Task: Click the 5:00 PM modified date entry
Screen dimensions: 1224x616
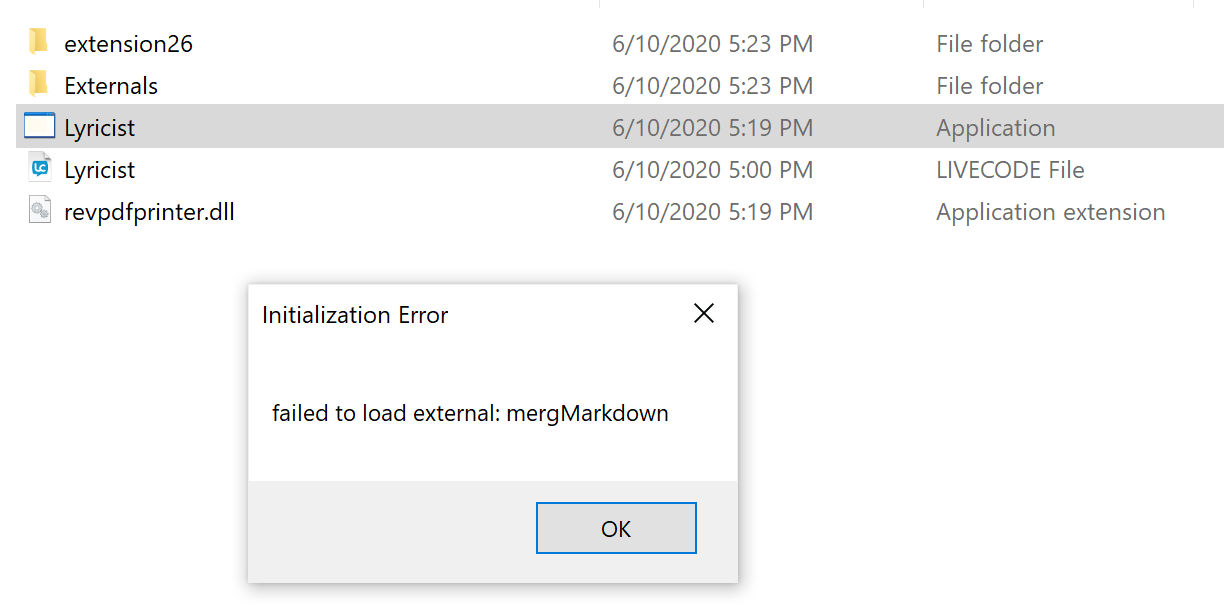Action: pos(712,170)
